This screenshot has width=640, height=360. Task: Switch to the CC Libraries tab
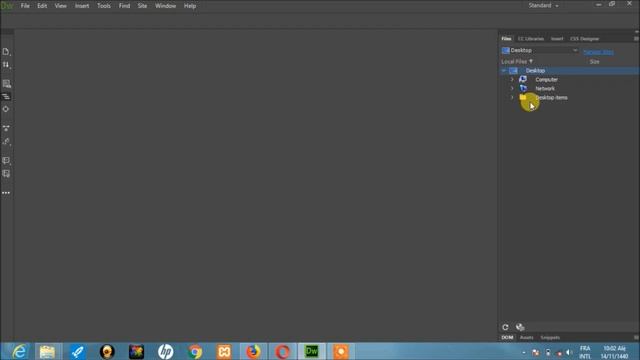click(531, 39)
